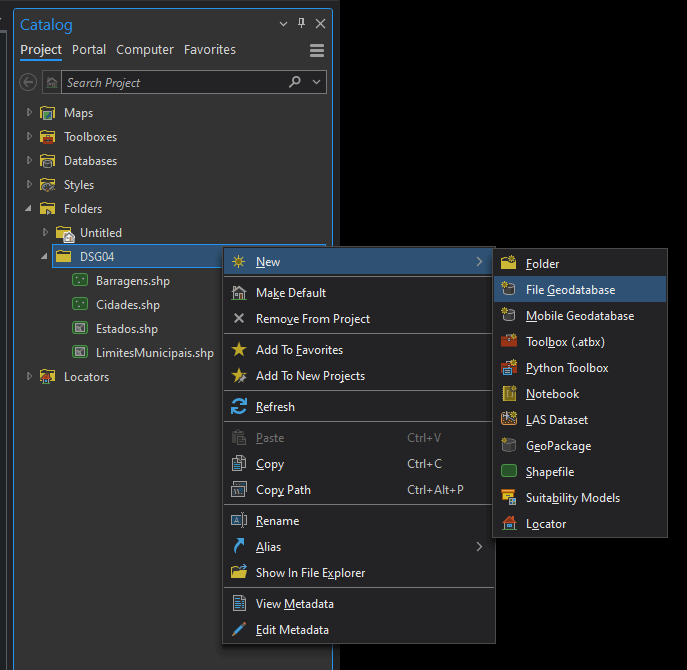Create a new Python Toolbox
The height and width of the screenshot is (670, 687).
click(566, 368)
